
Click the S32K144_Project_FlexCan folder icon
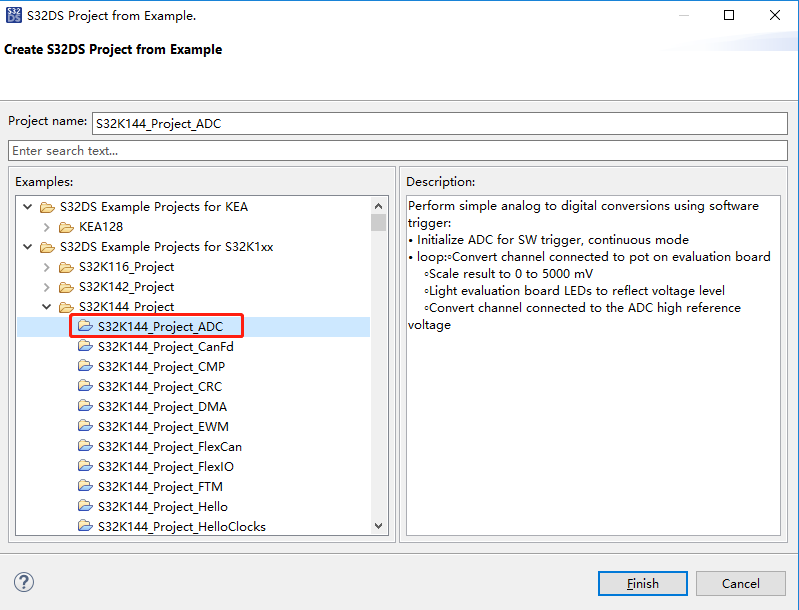point(85,446)
